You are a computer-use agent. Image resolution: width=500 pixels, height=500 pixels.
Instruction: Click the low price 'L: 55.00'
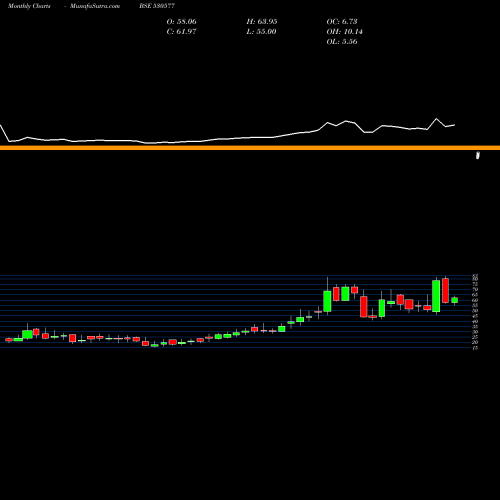[261, 32]
